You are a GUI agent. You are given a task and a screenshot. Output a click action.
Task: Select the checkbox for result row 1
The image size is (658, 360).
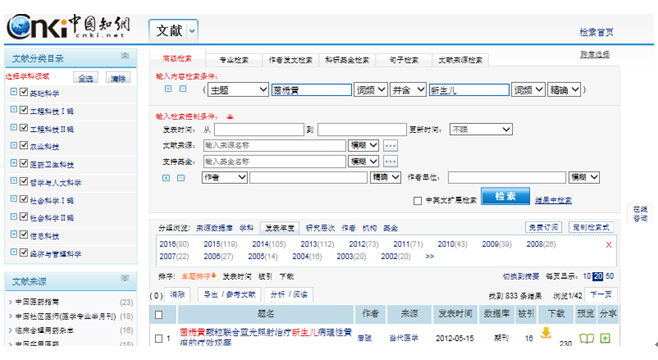(159, 338)
